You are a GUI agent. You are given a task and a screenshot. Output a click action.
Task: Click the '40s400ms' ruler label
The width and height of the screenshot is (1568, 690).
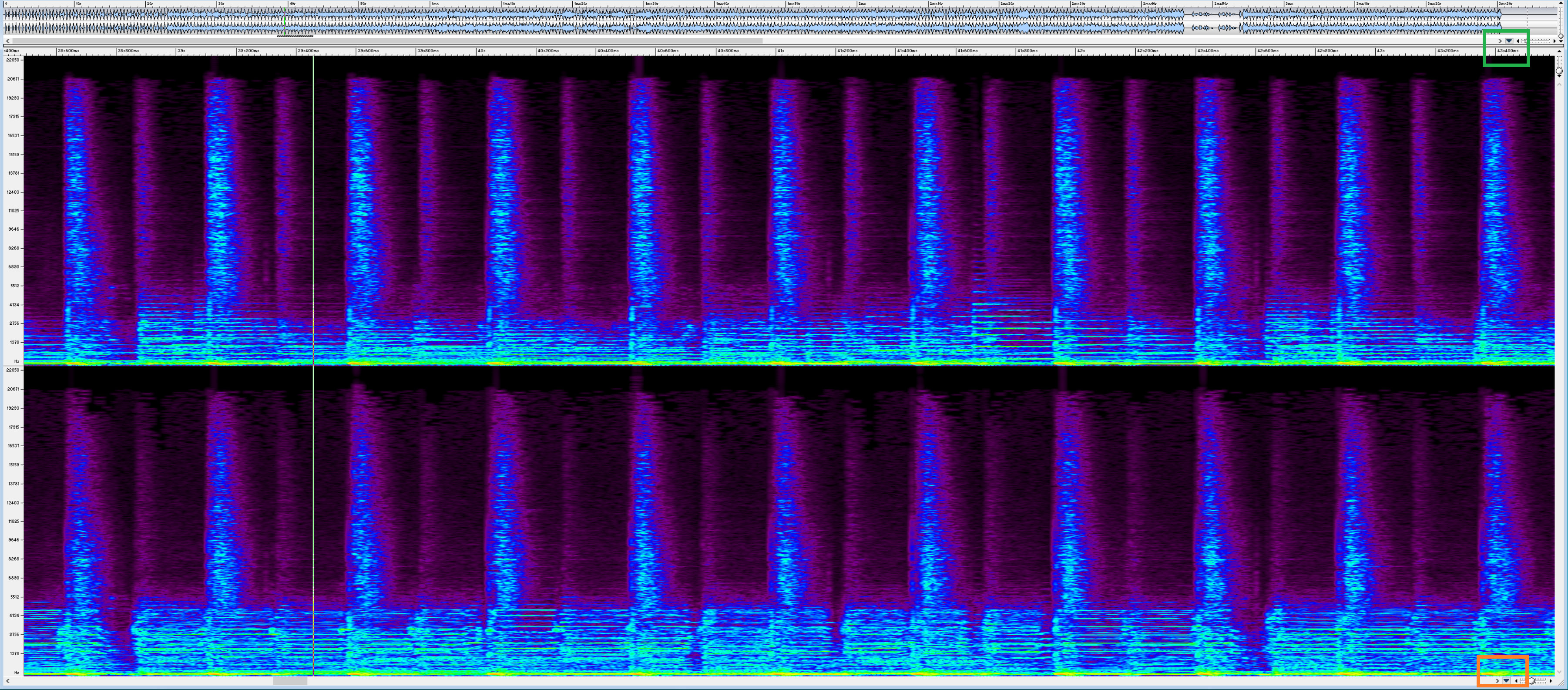608,50
